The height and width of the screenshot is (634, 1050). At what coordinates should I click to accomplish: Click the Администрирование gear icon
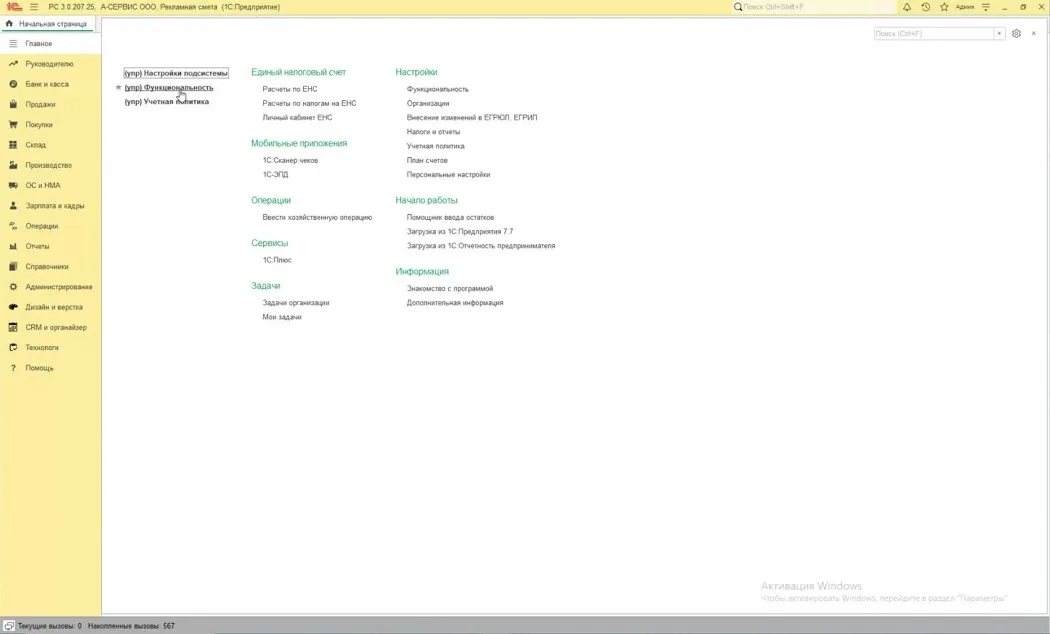tap(13, 287)
